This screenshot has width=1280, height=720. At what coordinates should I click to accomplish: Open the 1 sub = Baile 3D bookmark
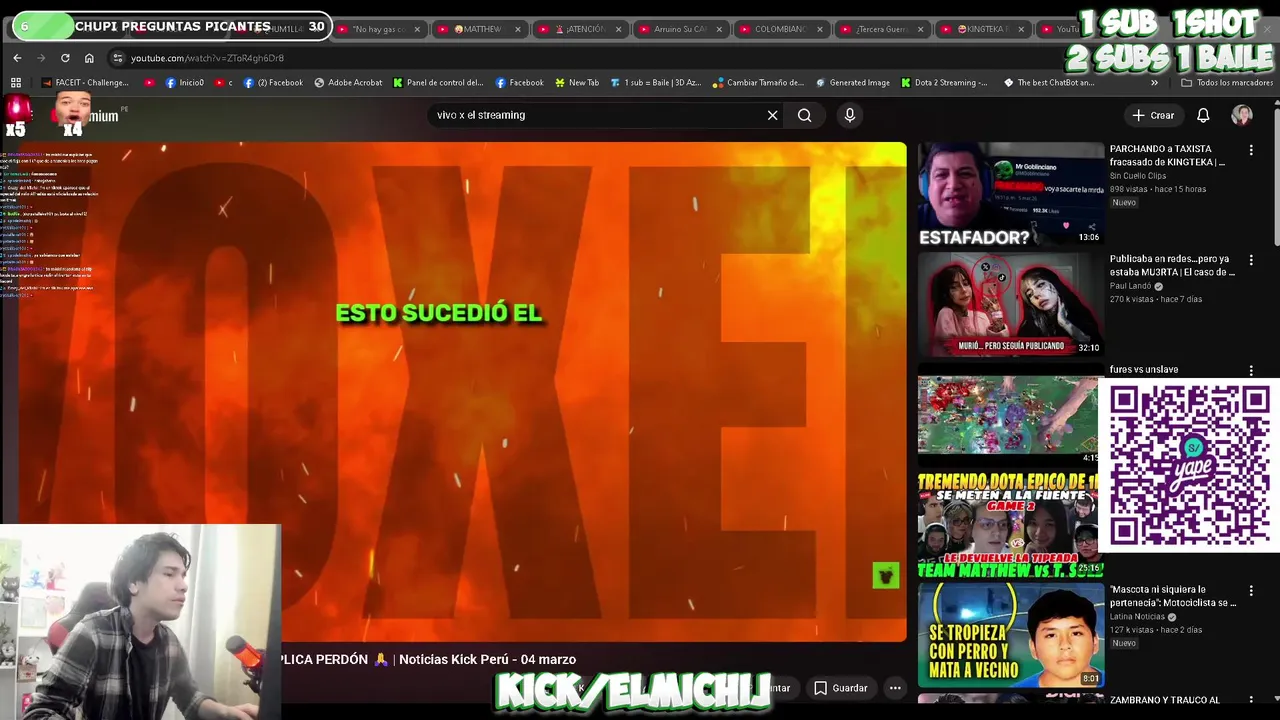656,83
